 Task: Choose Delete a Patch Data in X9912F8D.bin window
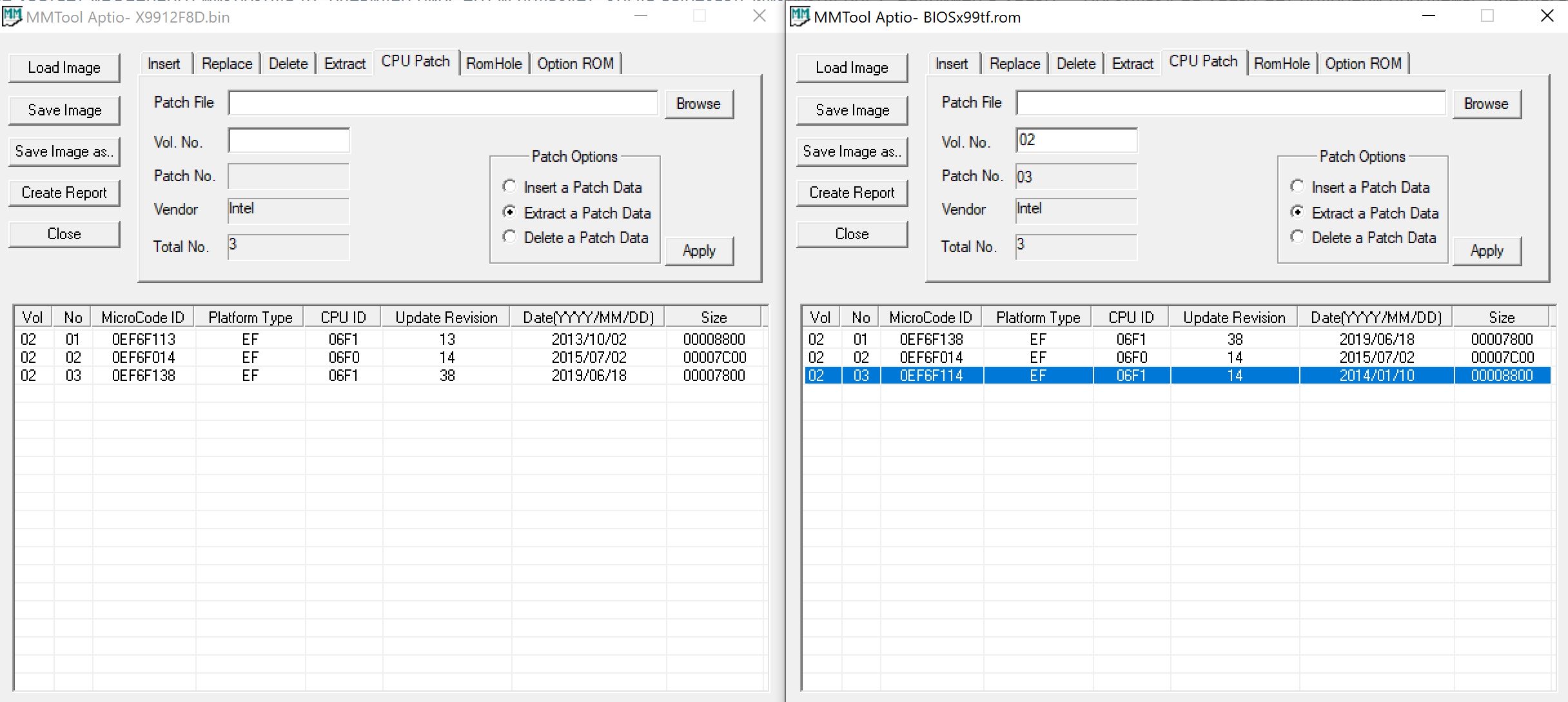509,237
